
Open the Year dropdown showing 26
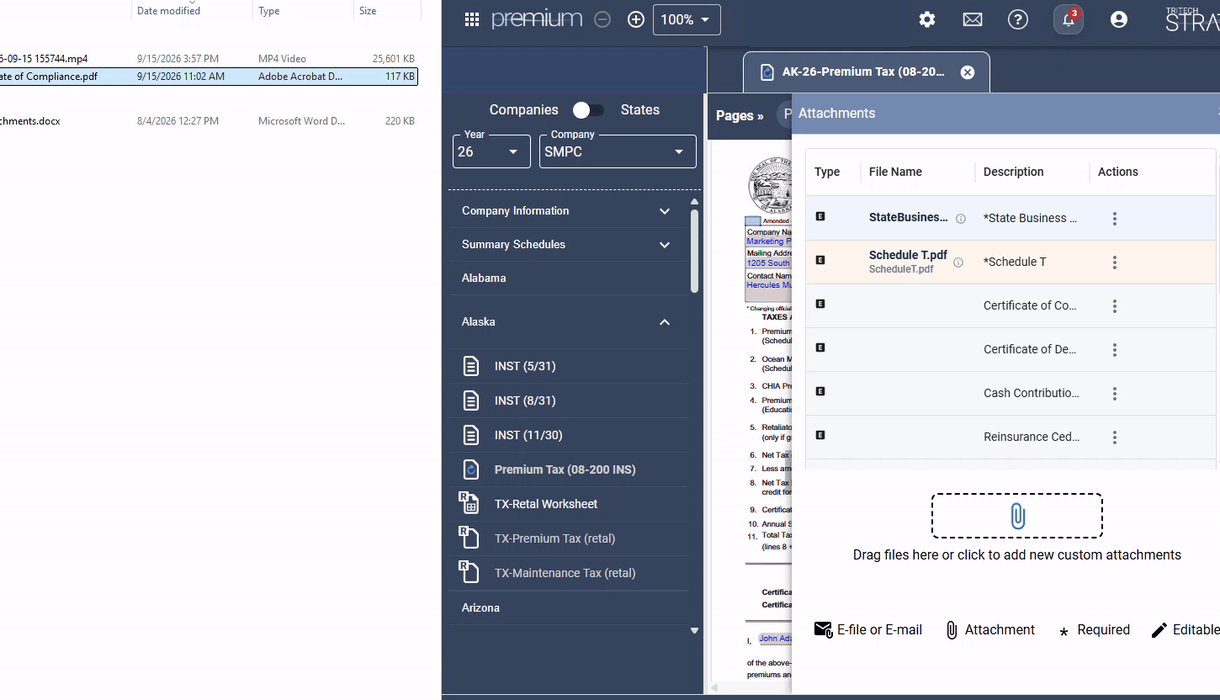tap(491, 151)
